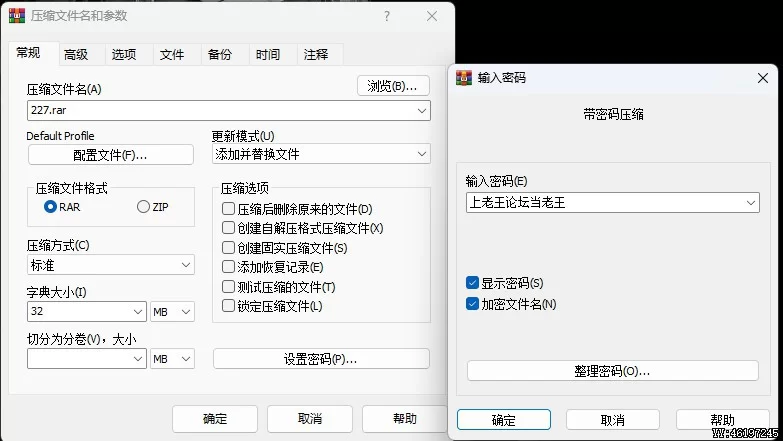Click the WinRAR icon in the archive dialog title
Viewport: 783px width, 441px height.
16,15
